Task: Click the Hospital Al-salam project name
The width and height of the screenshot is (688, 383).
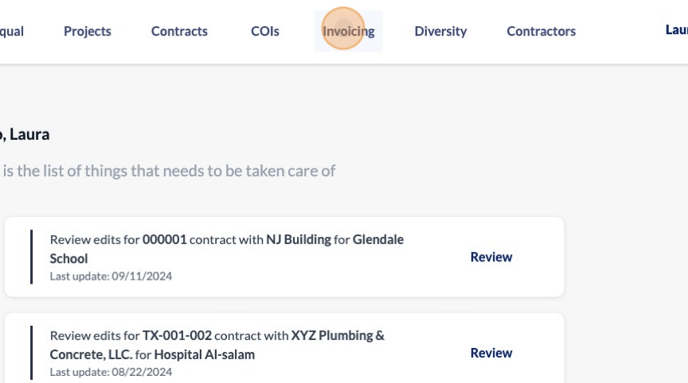Action: (204, 354)
